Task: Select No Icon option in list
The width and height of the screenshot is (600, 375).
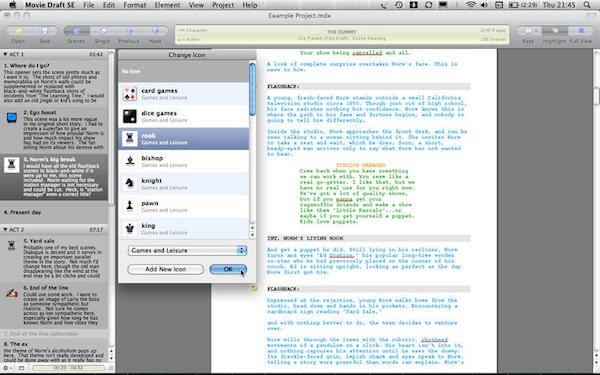Action: (x=184, y=71)
